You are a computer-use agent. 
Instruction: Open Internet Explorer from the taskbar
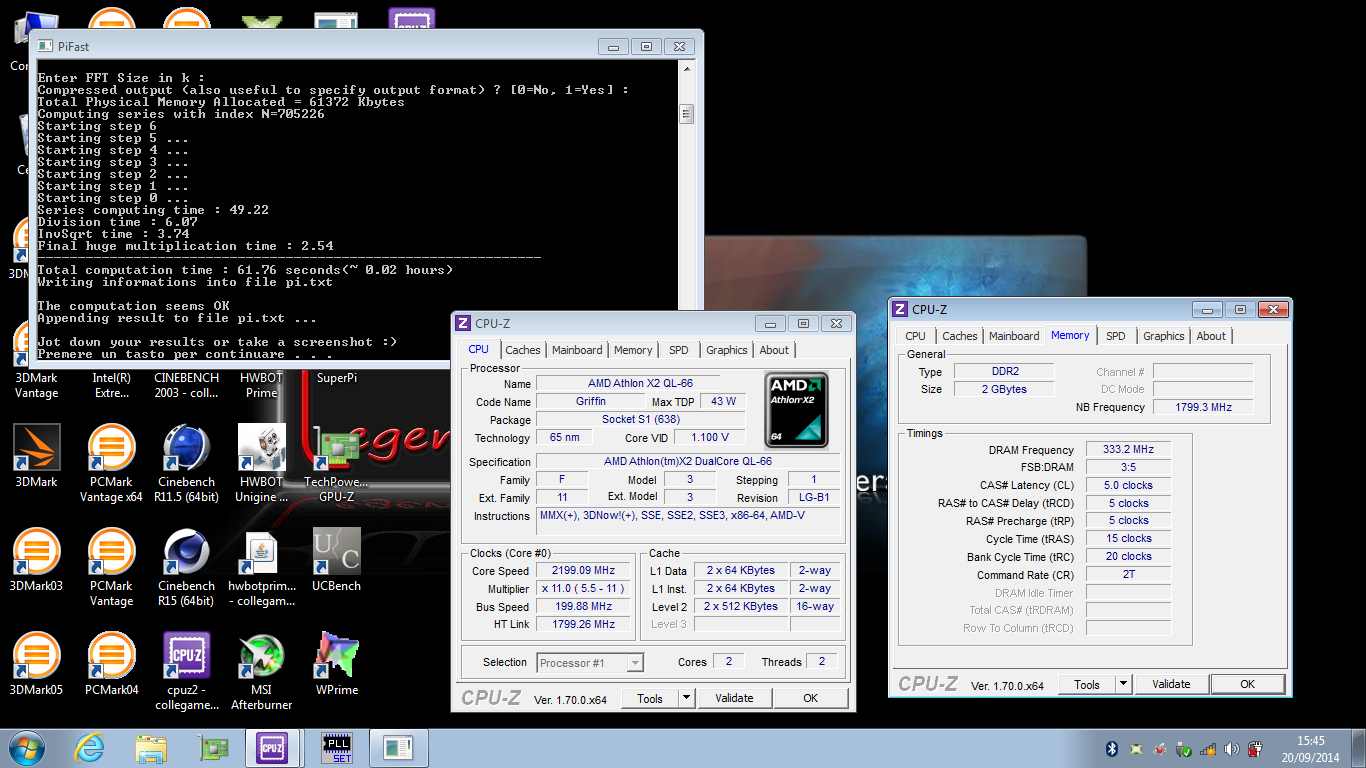pos(90,748)
